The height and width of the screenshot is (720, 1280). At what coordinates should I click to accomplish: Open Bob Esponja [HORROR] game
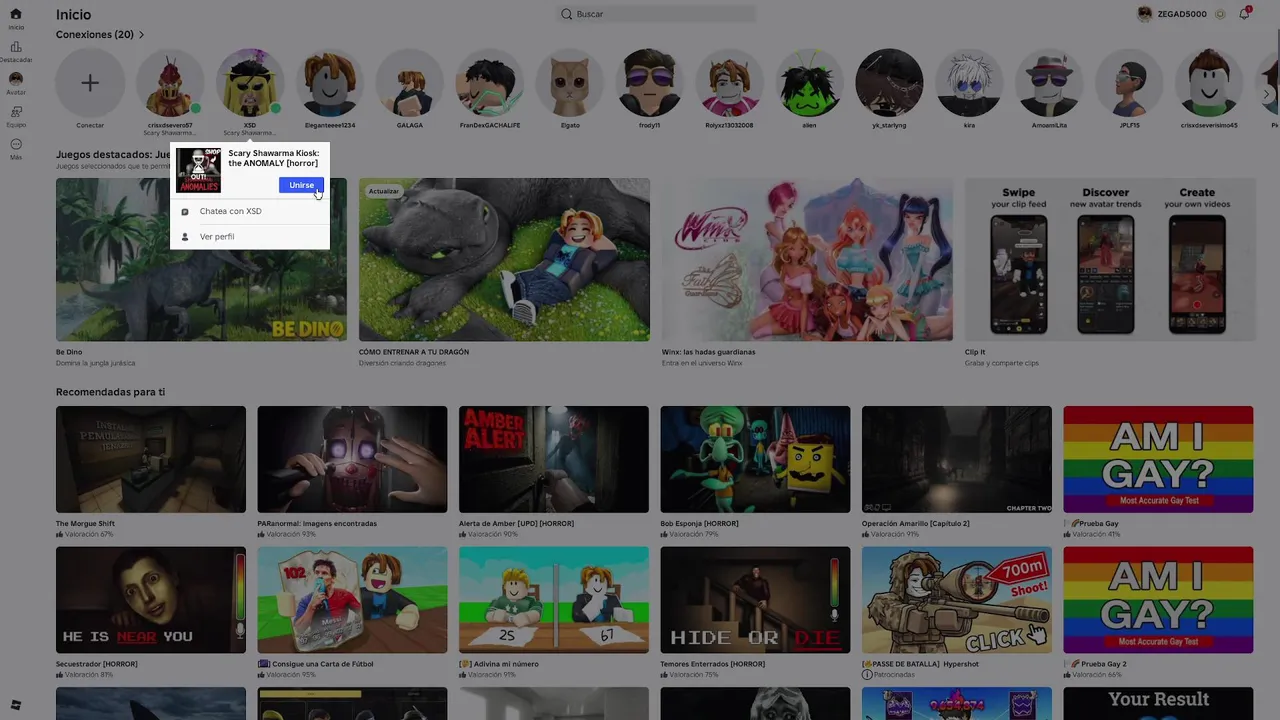click(755, 459)
